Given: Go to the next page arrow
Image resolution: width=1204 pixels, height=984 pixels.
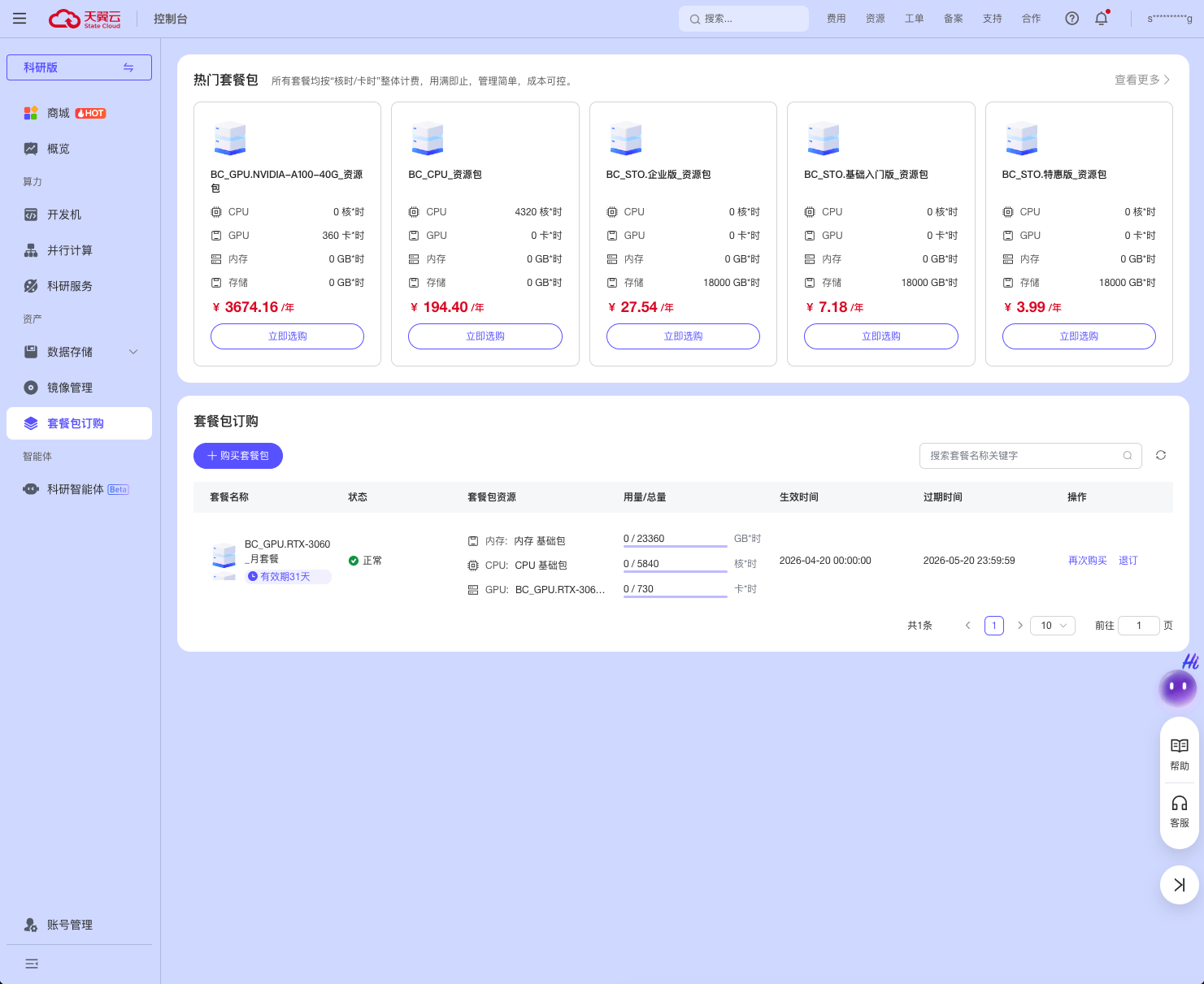Looking at the screenshot, I should pos(1020,626).
